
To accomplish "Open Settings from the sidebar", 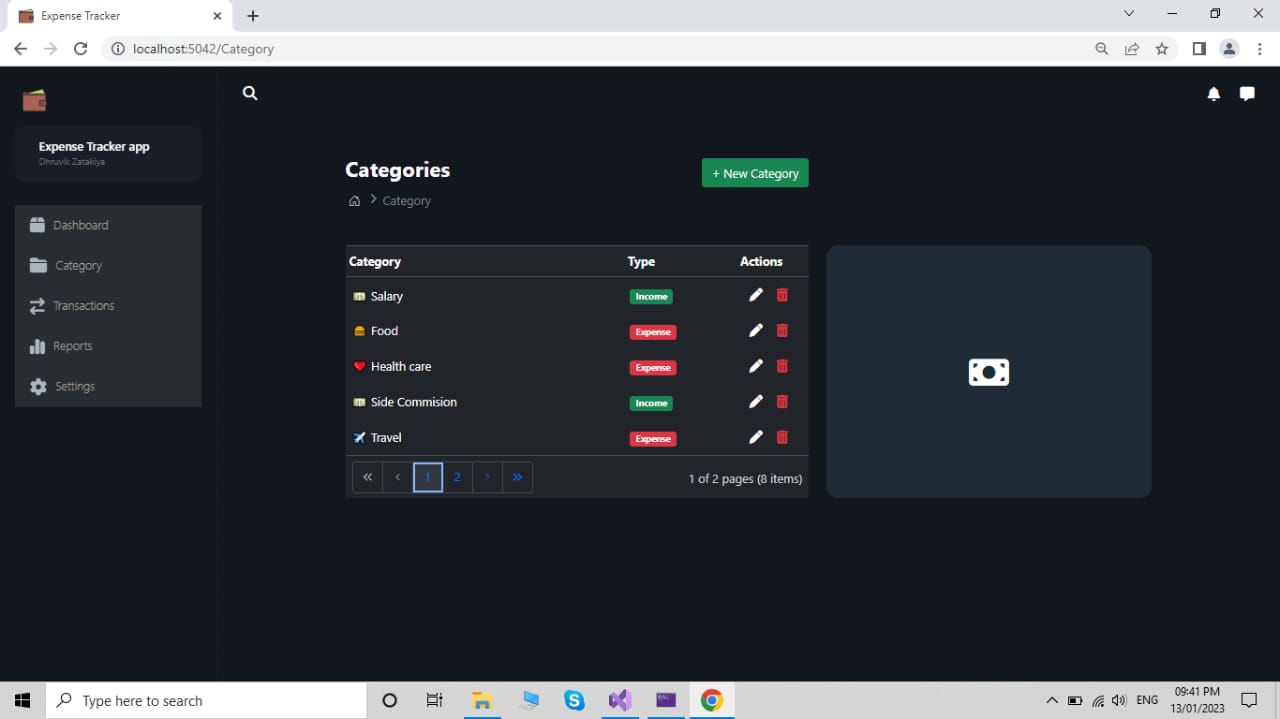I will (x=73, y=386).
